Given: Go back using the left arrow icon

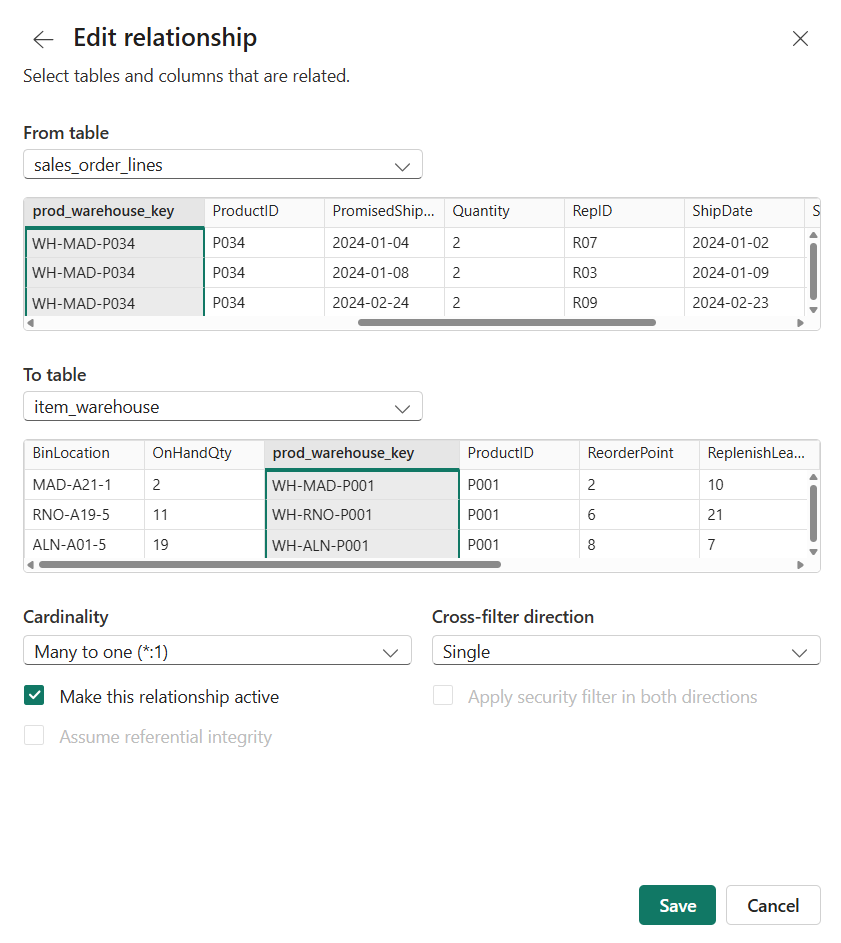Looking at the screenshot, I should click(43, 39).
